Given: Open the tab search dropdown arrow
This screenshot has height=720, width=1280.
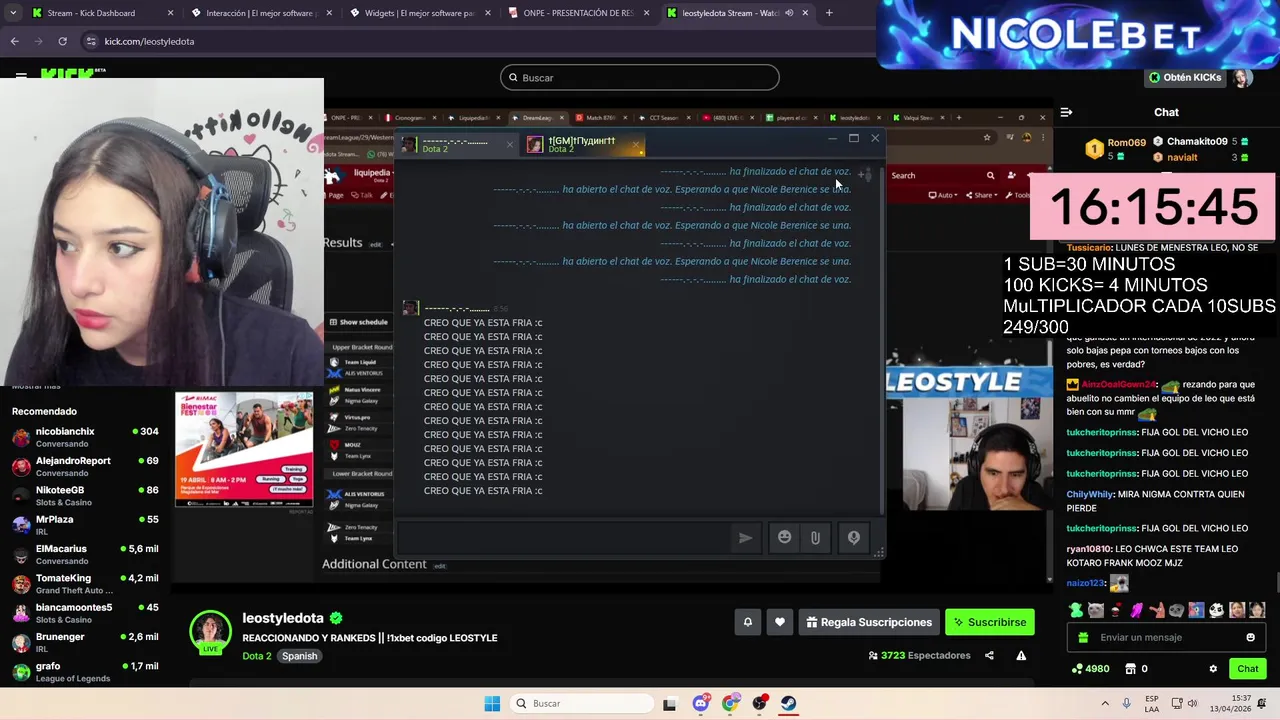Looking at the screenshot, I should 12,13.
